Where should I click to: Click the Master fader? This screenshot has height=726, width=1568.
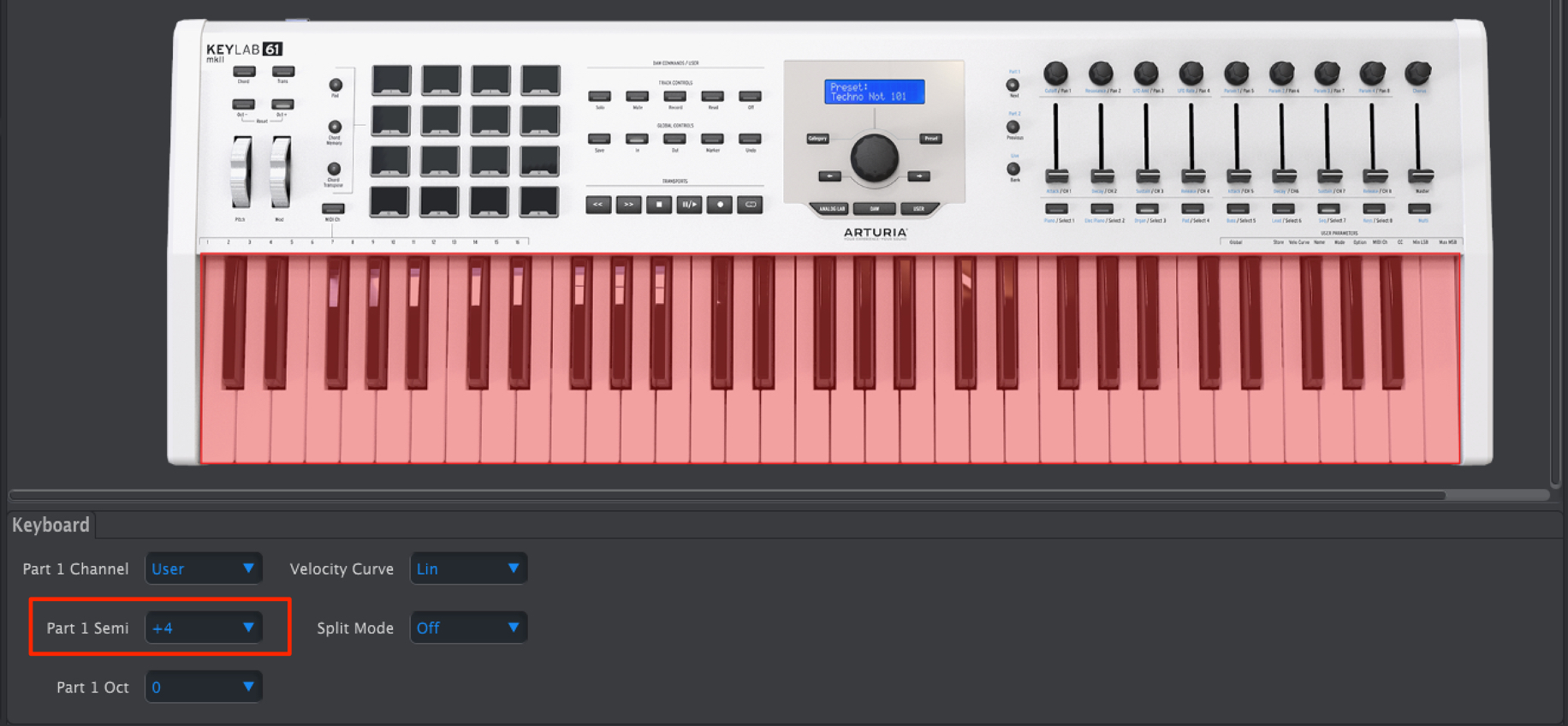click(x=1420, y=176)
